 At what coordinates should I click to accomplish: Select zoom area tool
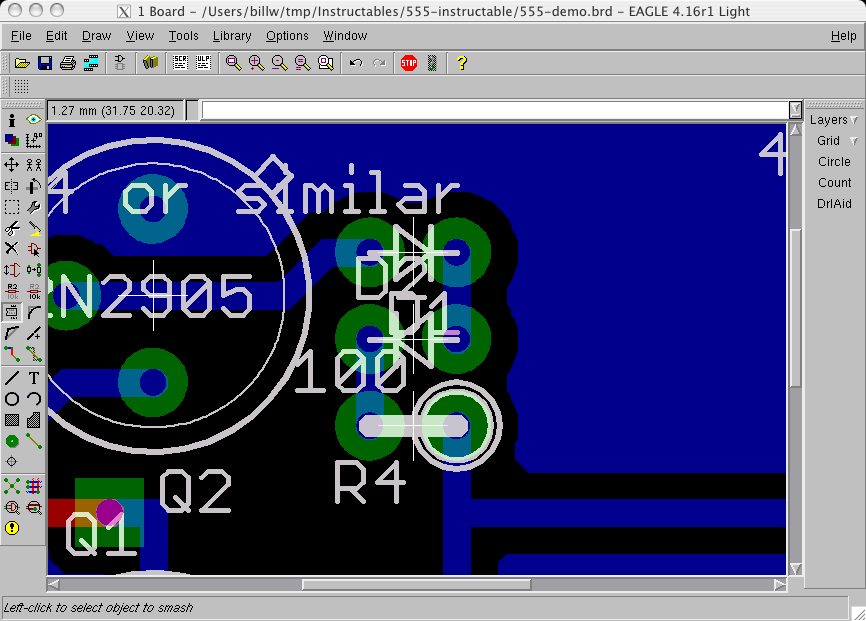[326, 63]
